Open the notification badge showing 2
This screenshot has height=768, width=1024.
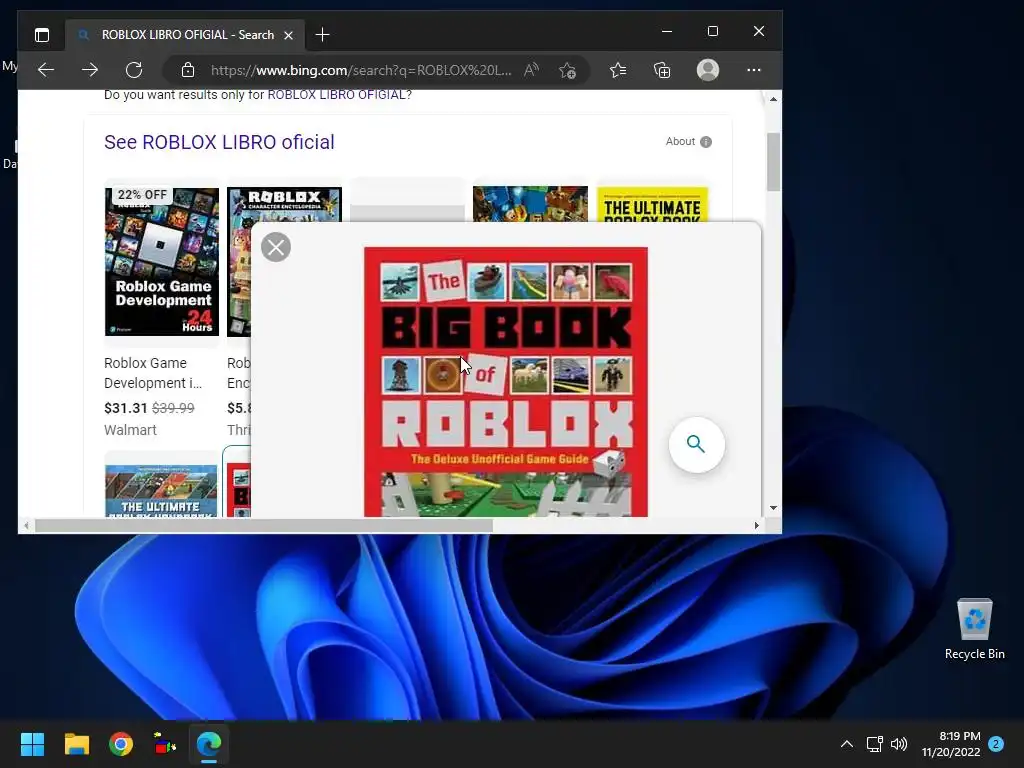pyautogui.click(x=996, y=744)
